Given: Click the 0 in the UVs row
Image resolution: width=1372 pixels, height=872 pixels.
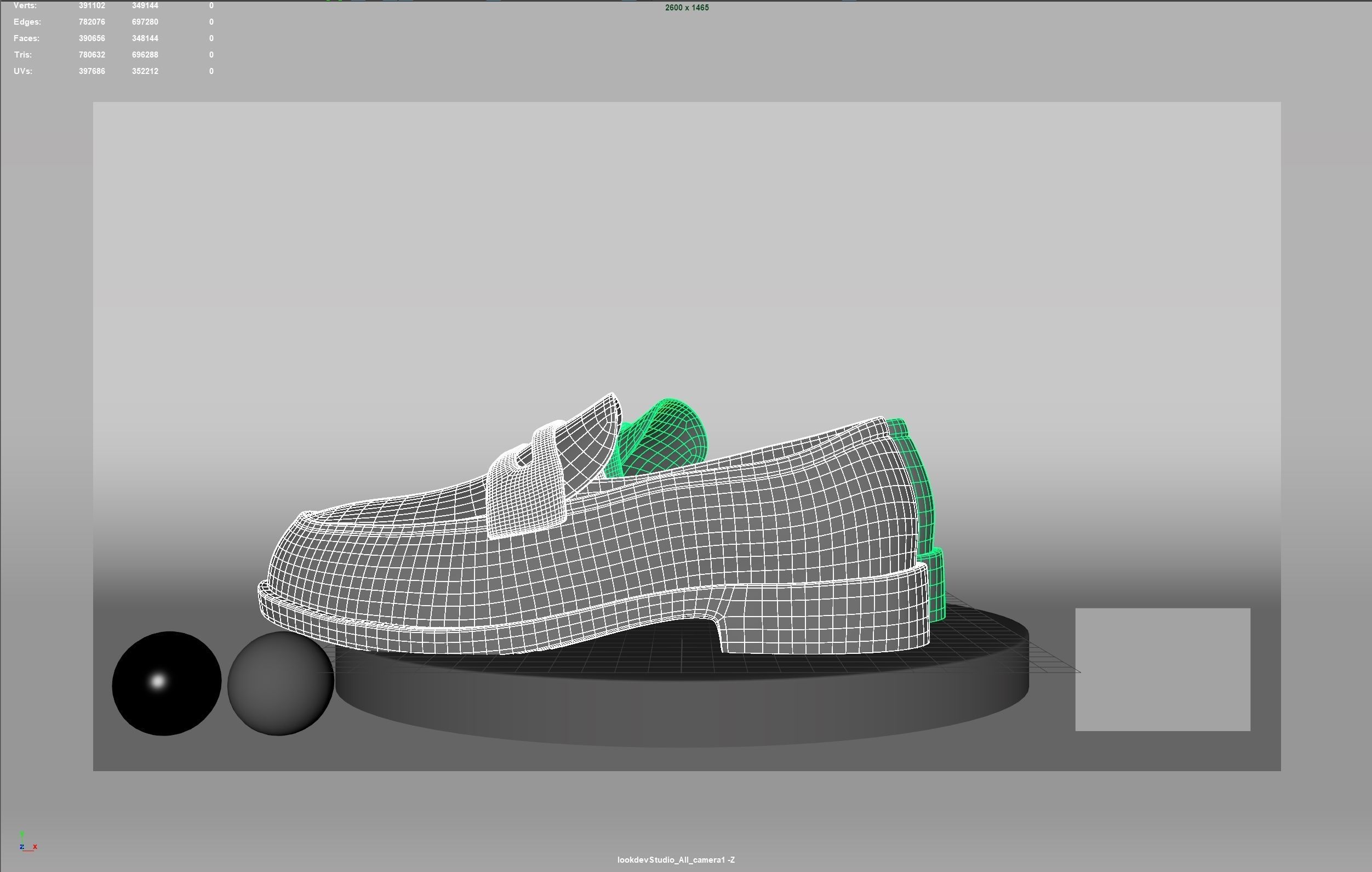Looking at the screenshot, I should 211,71.
